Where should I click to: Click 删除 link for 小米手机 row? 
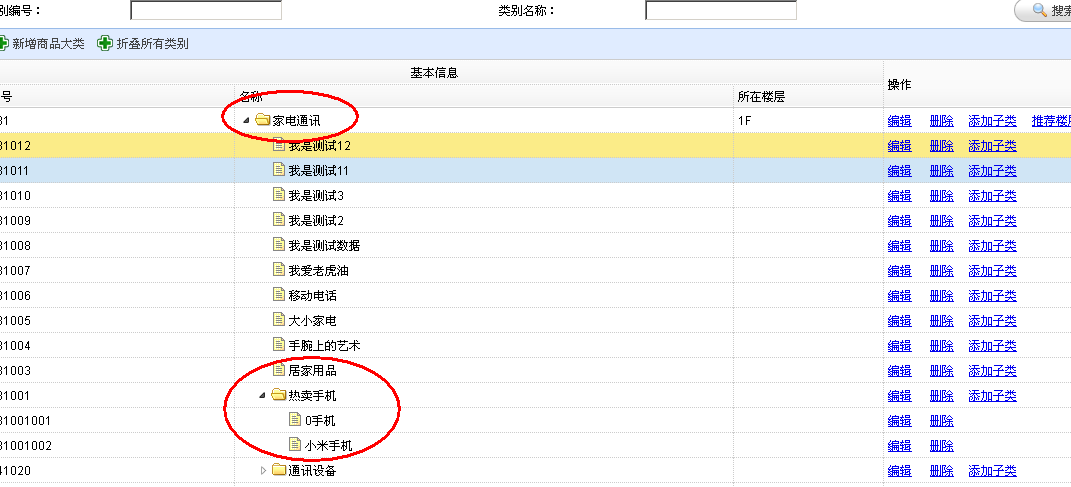click(x=941, y=445)
